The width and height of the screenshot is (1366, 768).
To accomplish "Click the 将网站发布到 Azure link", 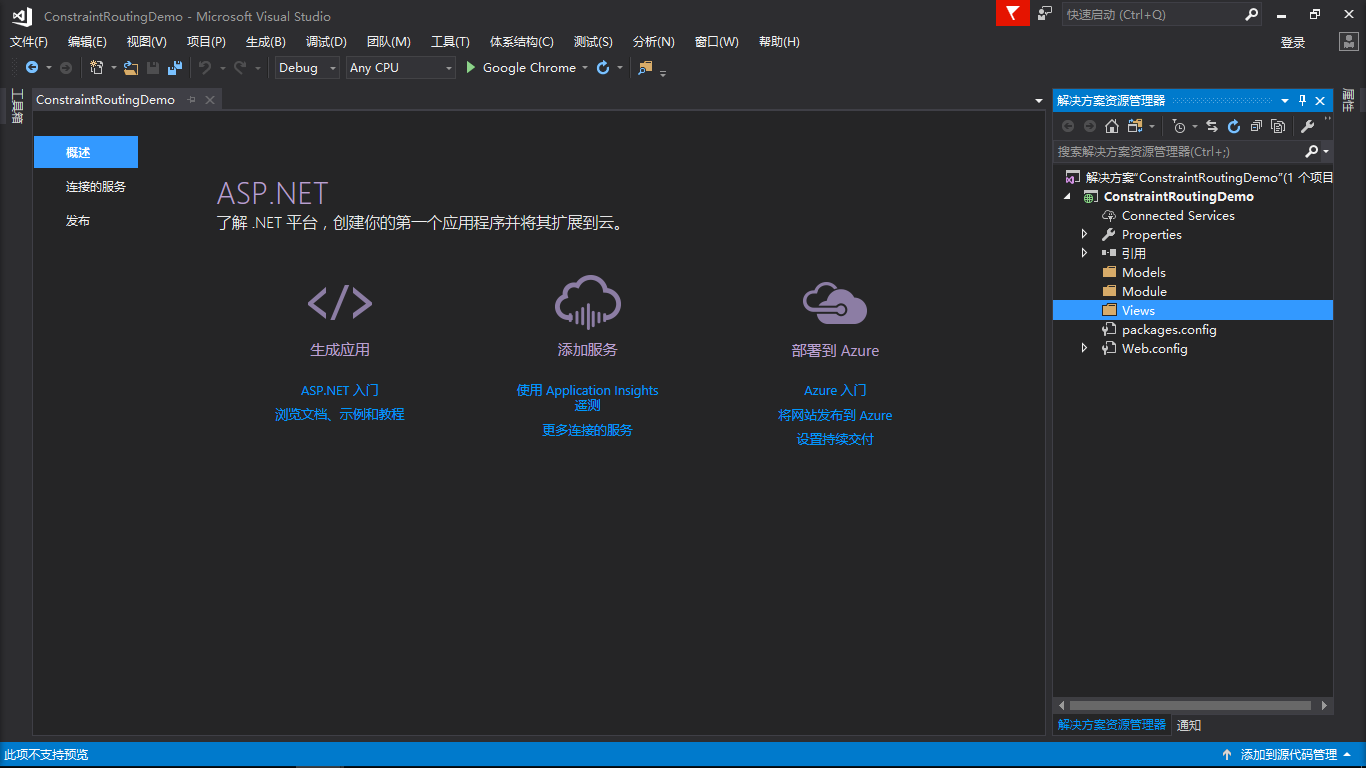I will point(835,415).
